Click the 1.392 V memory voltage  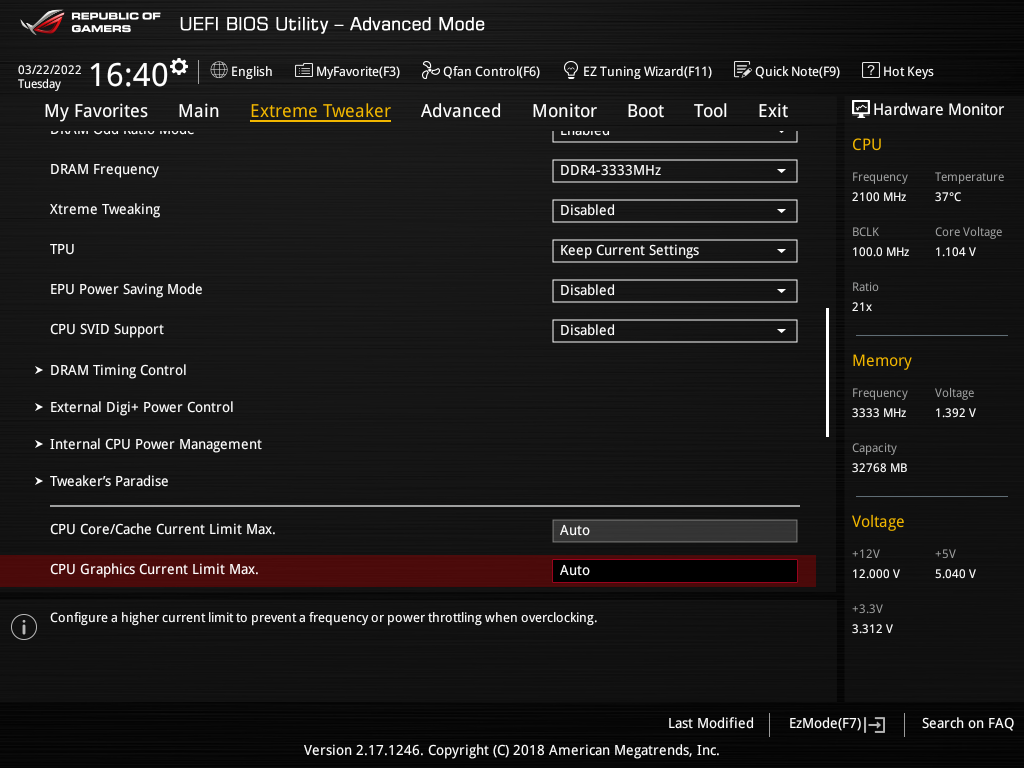[x=955, y=413]
